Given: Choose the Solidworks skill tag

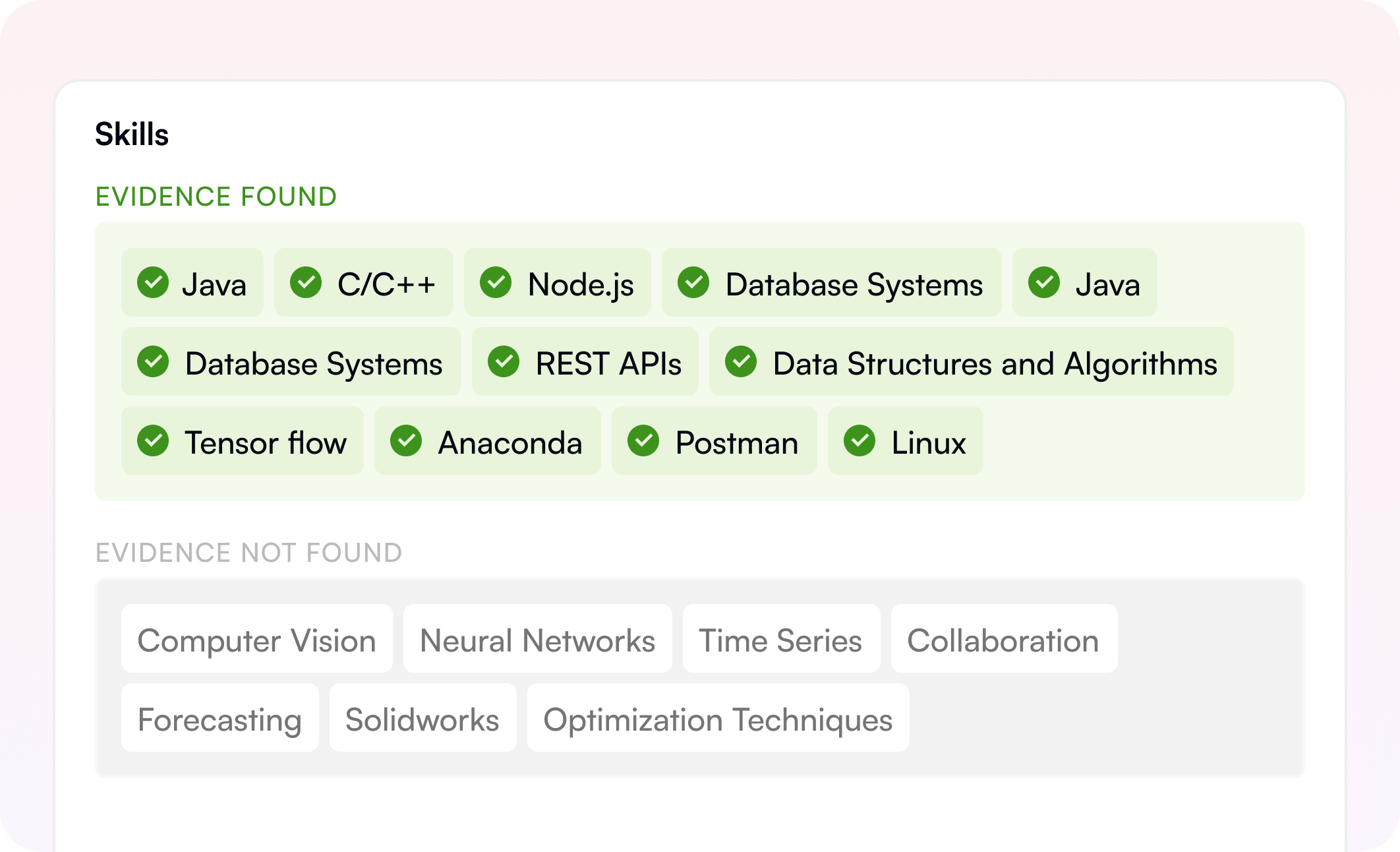Looking at the screenshot, I should 423,718.
